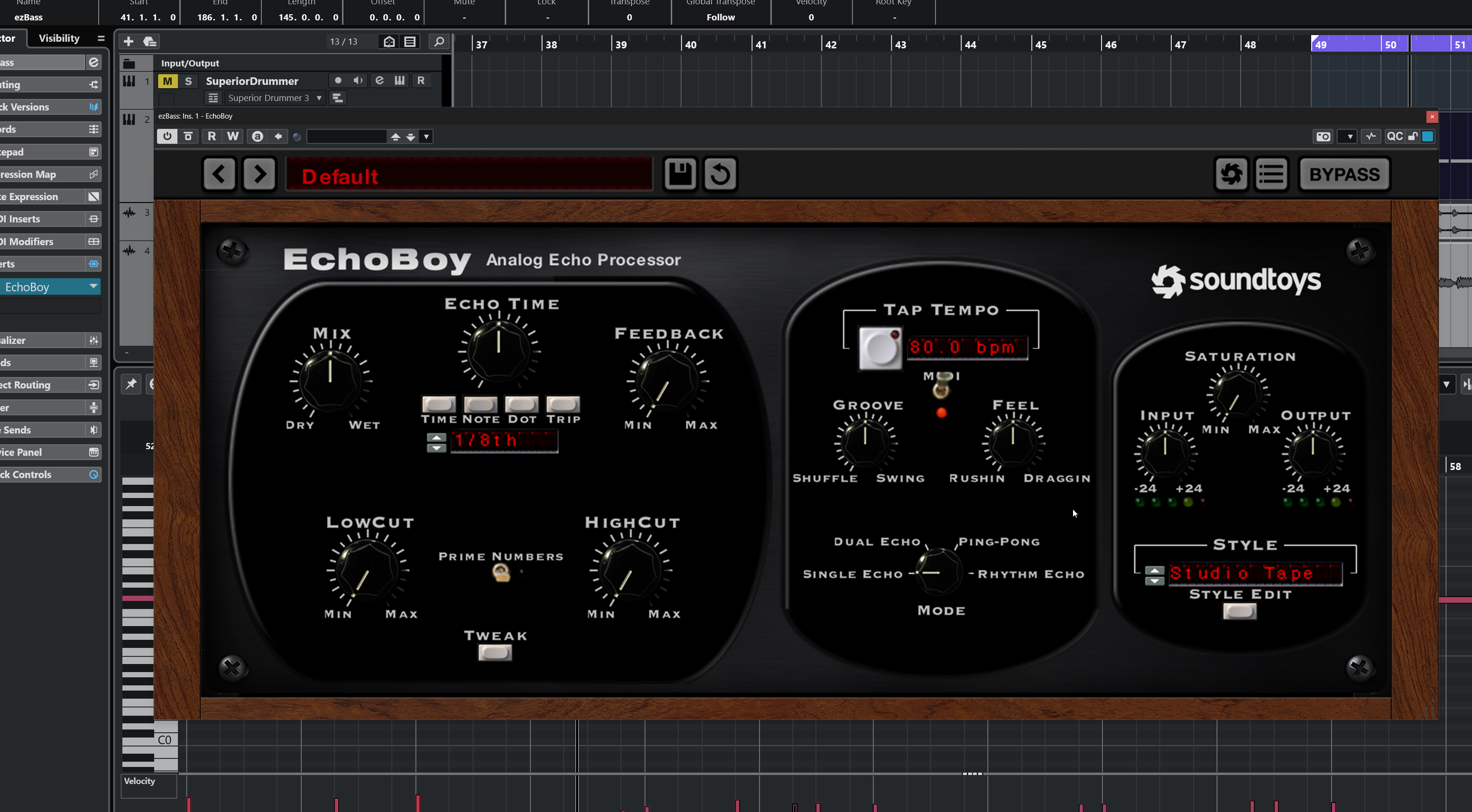Solo the SuperiorDrummer track
The width and height of the screenshot is (1472, 812).
(188, 81)
